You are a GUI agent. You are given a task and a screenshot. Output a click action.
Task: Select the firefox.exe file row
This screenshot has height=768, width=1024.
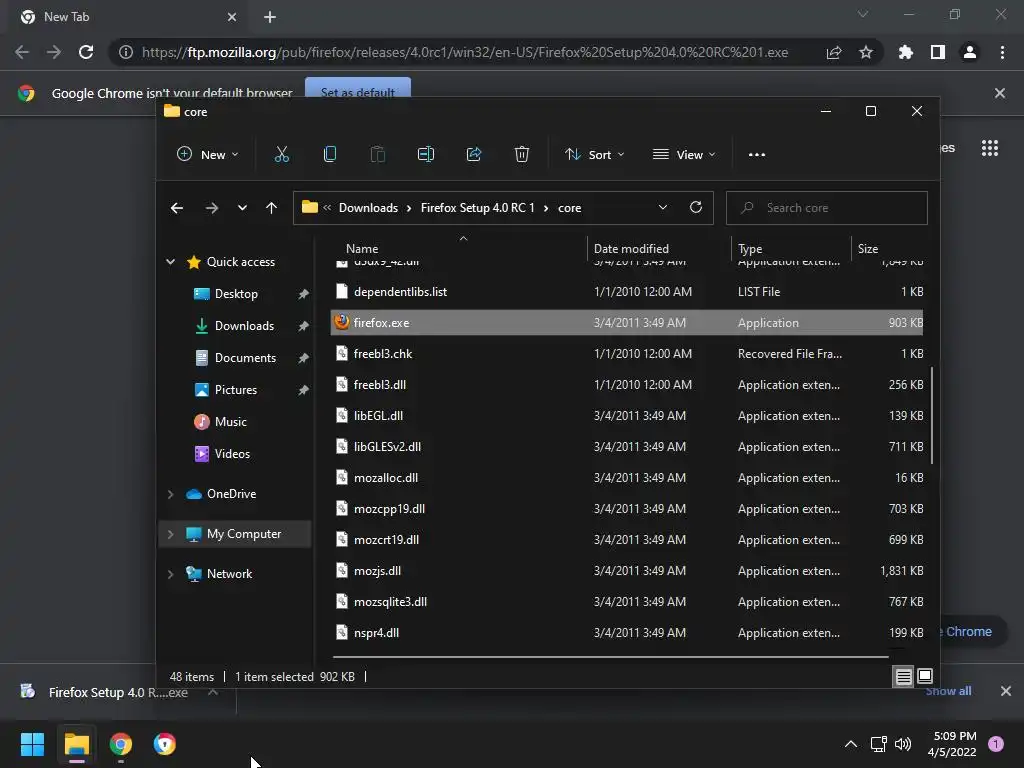(x=627, y=323)
